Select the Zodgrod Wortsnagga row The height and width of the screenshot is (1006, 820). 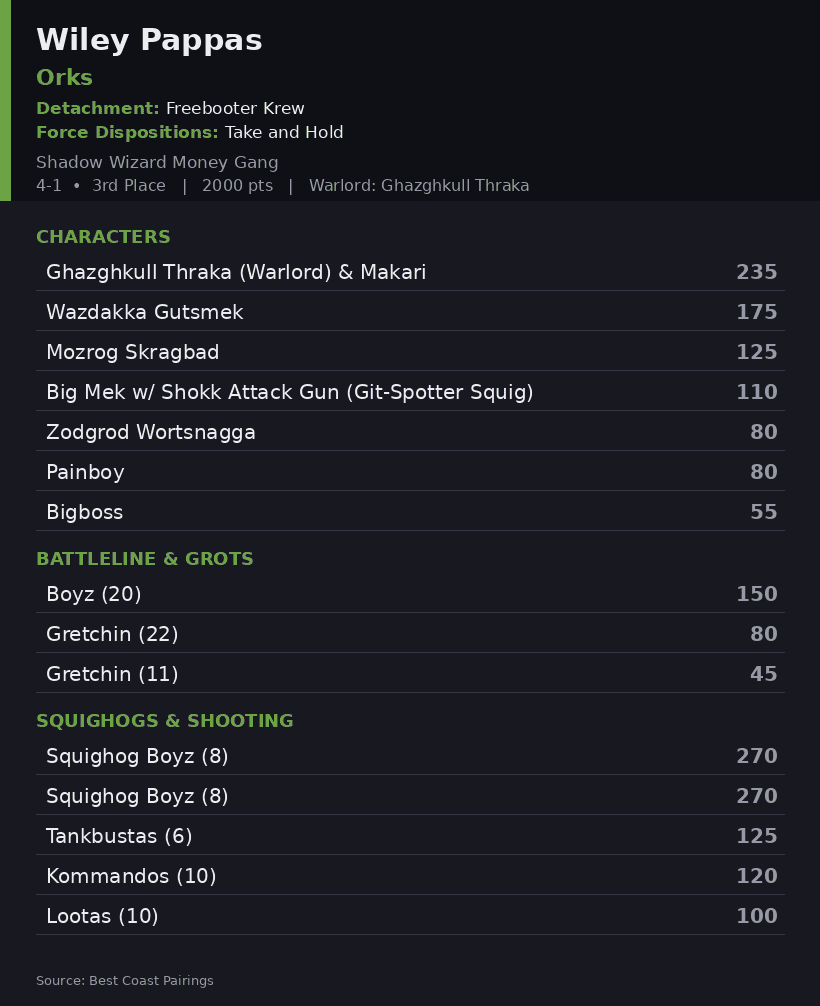410,431
